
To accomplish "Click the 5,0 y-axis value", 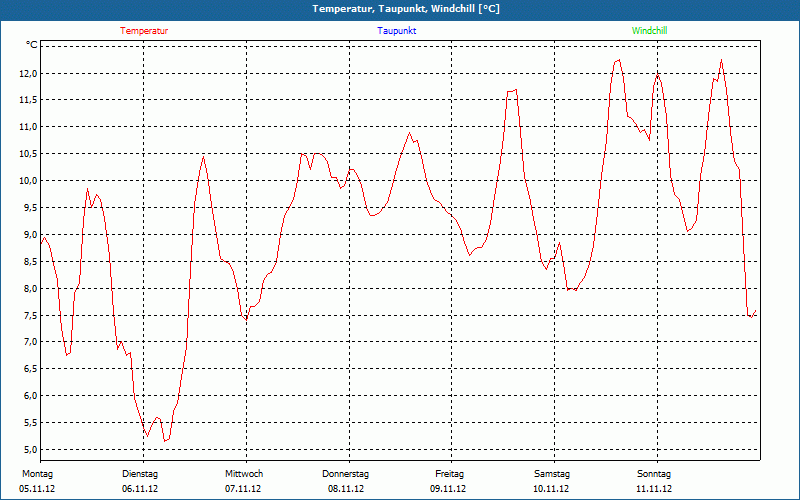I will [x=30, y=449].
